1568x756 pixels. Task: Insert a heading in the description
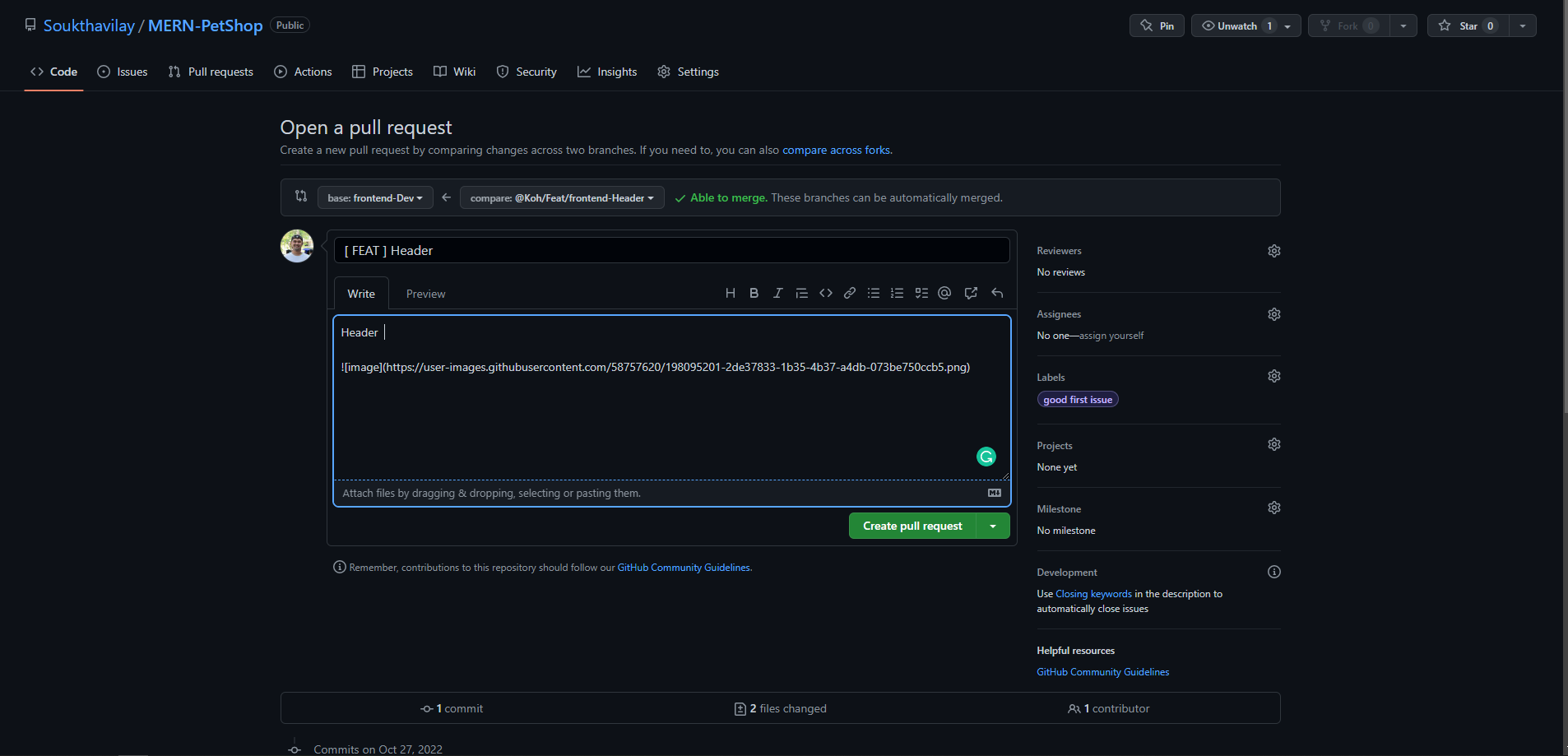pyautogui.click(x=730, y=292)
